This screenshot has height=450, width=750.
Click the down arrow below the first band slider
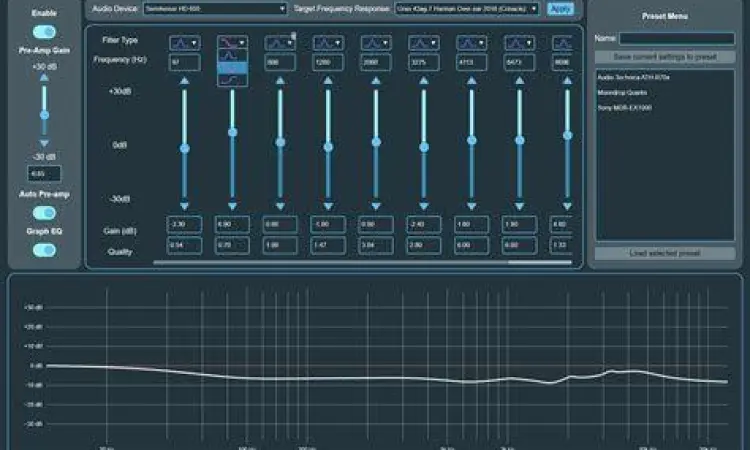[184, 206]
